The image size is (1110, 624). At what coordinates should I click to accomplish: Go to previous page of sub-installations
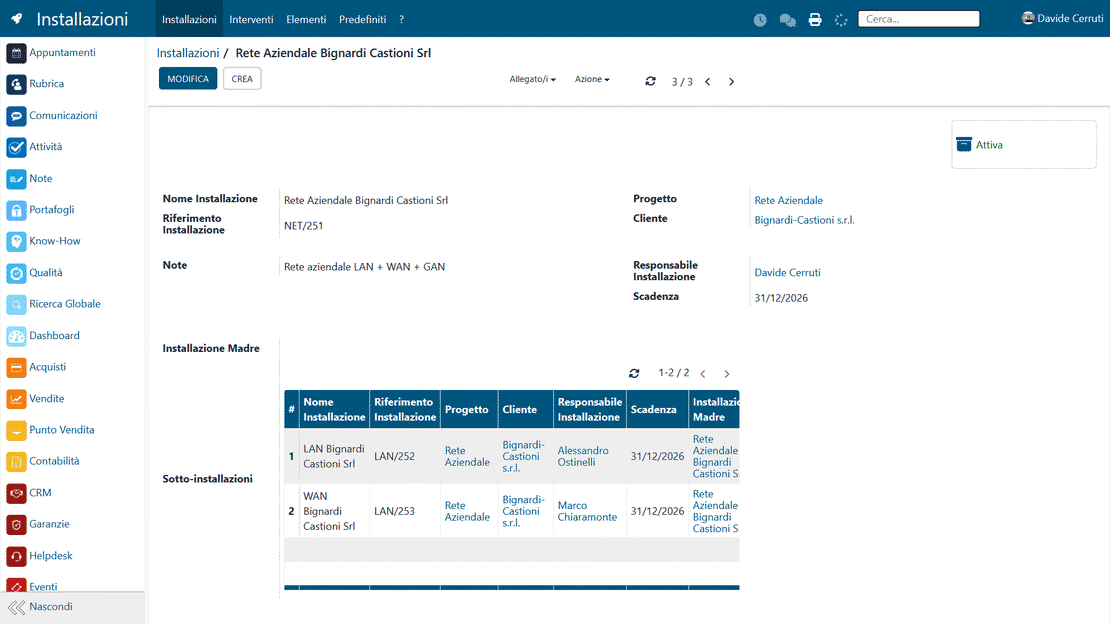(x=703, y=373)
